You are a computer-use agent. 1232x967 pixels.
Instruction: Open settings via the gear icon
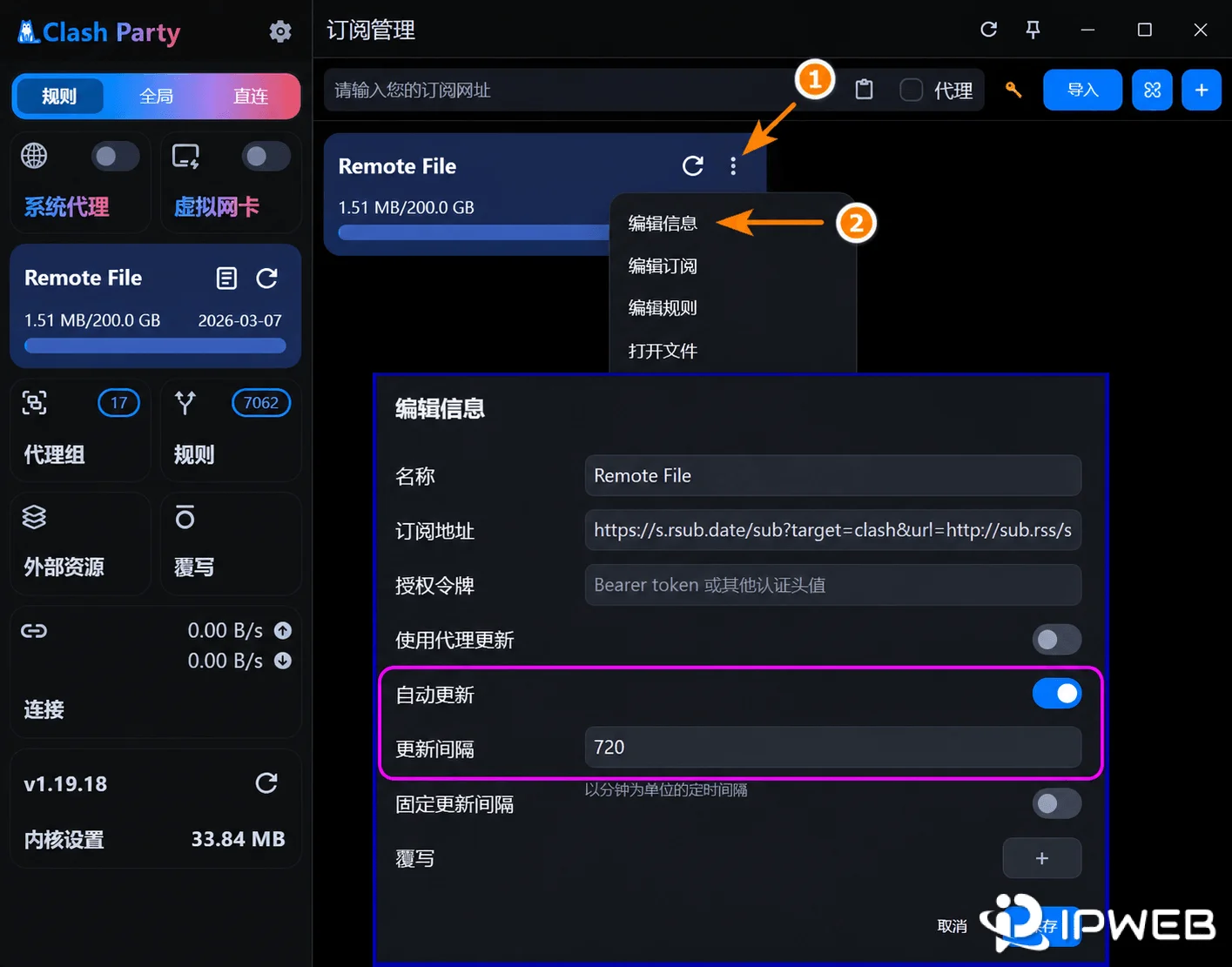point(280,32)
